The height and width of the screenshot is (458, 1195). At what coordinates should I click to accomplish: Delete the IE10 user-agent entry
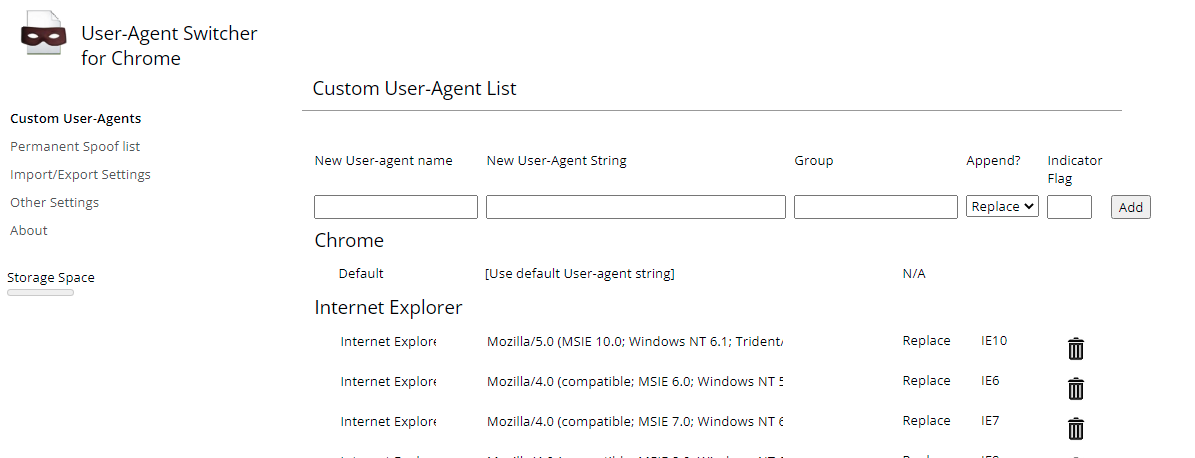[1075, 349]
